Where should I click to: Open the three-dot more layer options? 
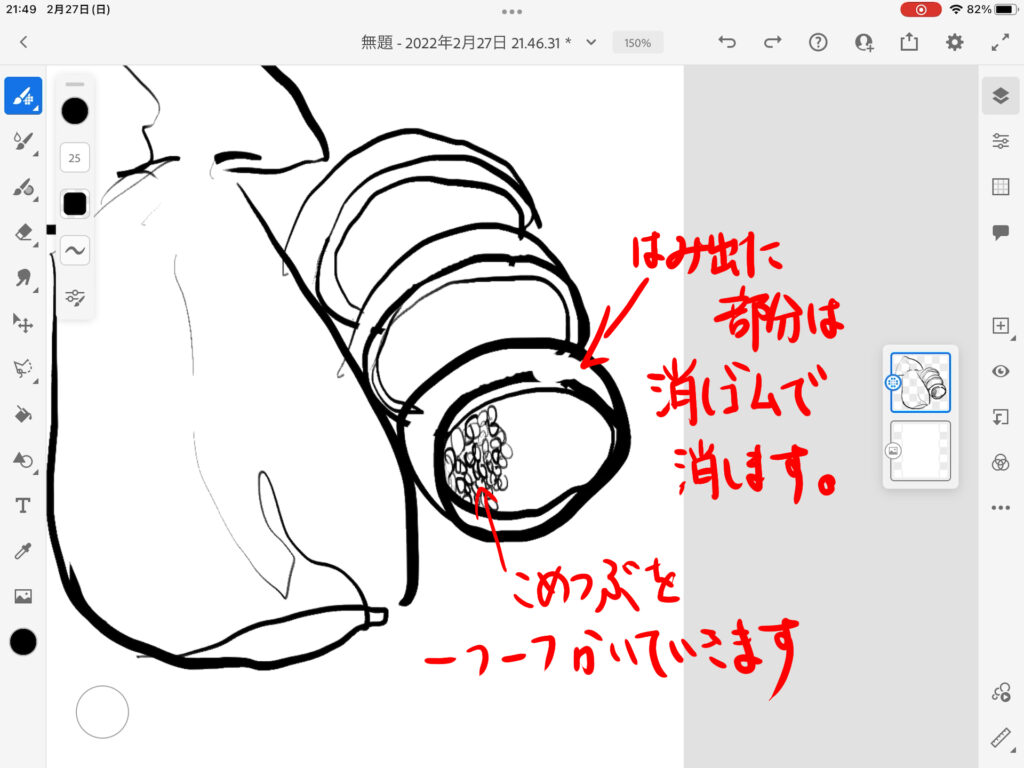point(1000,508)
